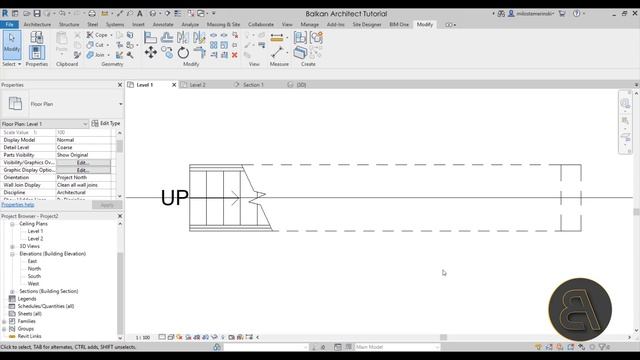
Task: Expand the Groups tree node
Action: pos(4,329)
